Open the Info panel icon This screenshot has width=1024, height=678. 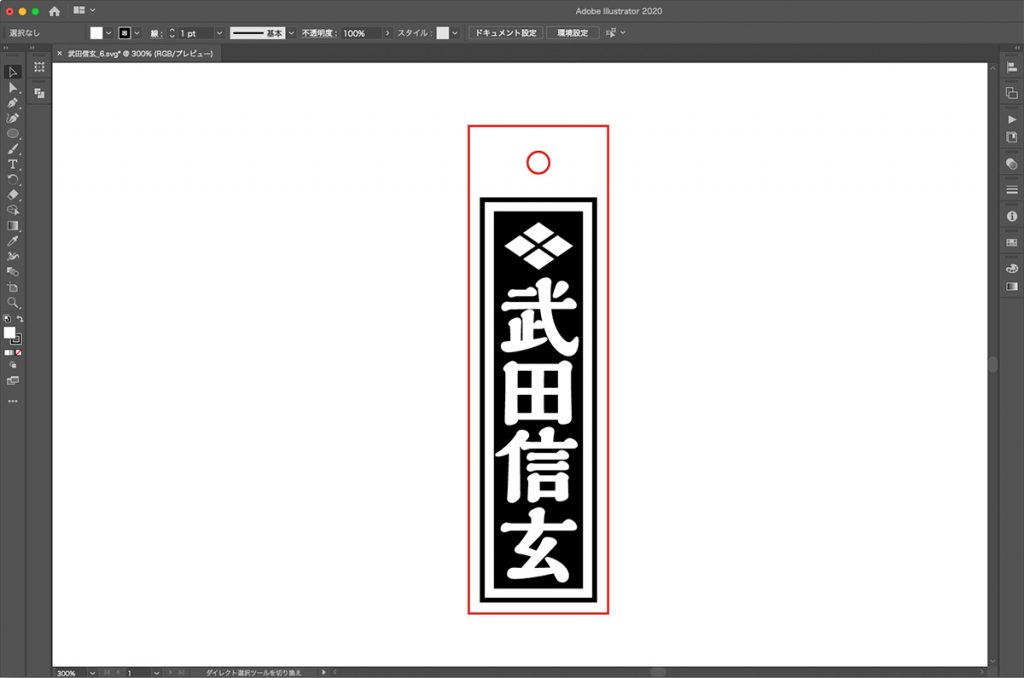[x=1012, y=216]
